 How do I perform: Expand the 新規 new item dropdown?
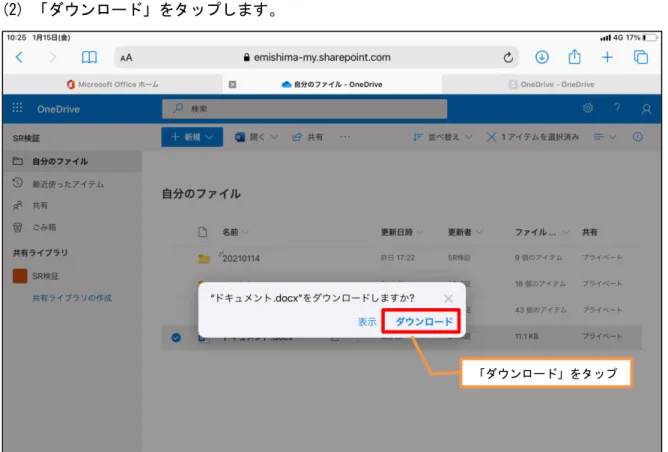tap(192, 137)
